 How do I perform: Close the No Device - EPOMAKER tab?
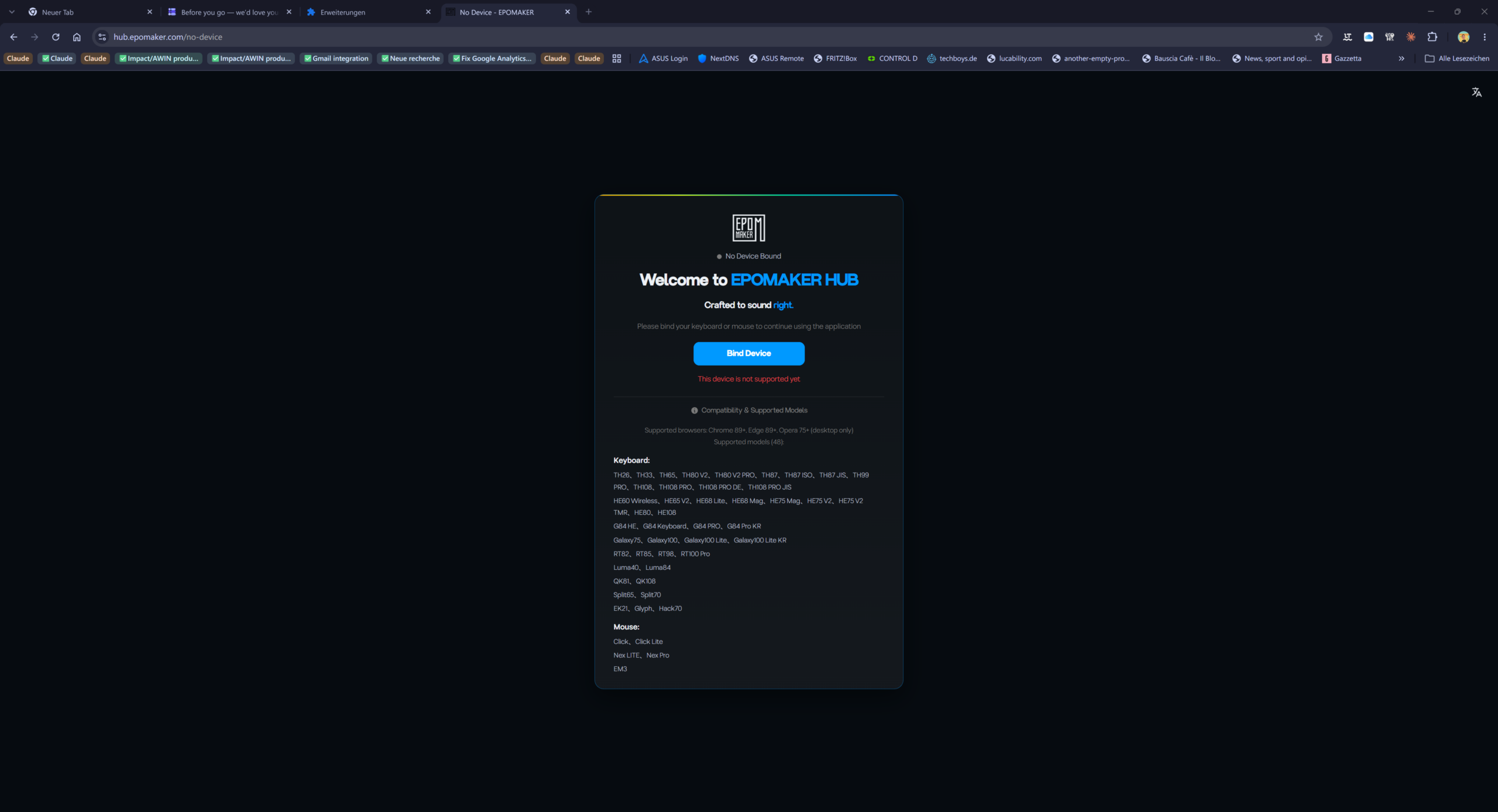568,12
